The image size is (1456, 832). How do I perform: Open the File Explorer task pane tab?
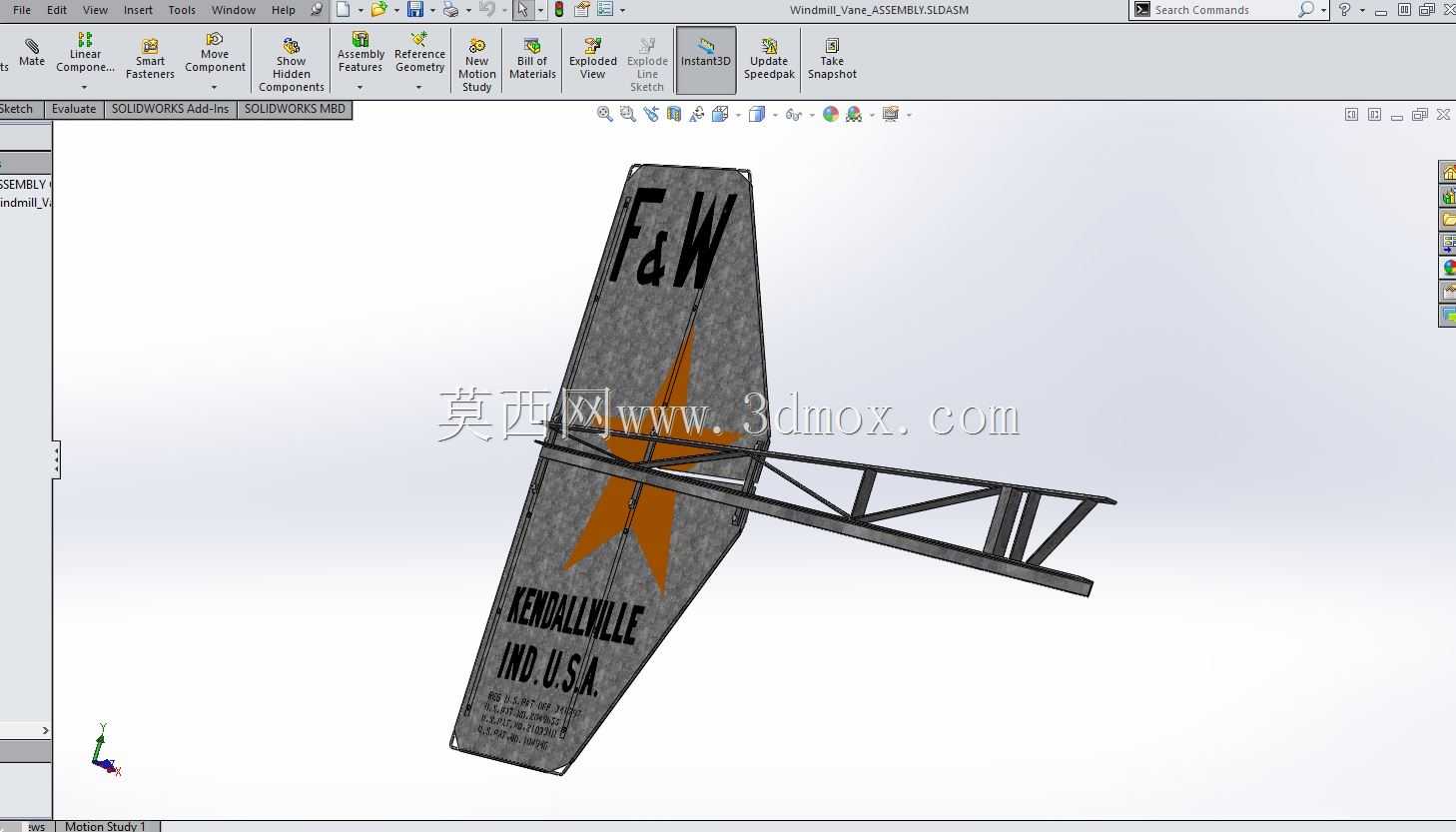click(1448, 220)
